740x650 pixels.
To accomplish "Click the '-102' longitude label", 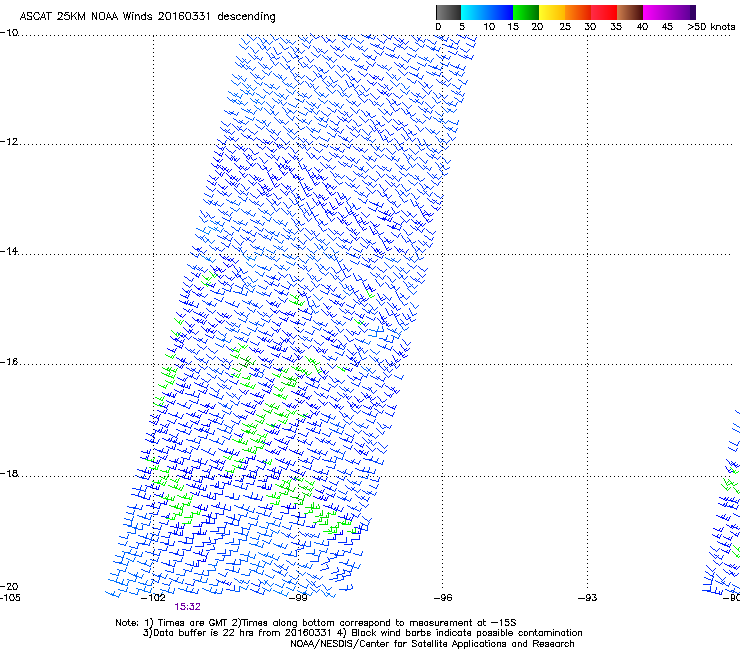I will [153, 598].
